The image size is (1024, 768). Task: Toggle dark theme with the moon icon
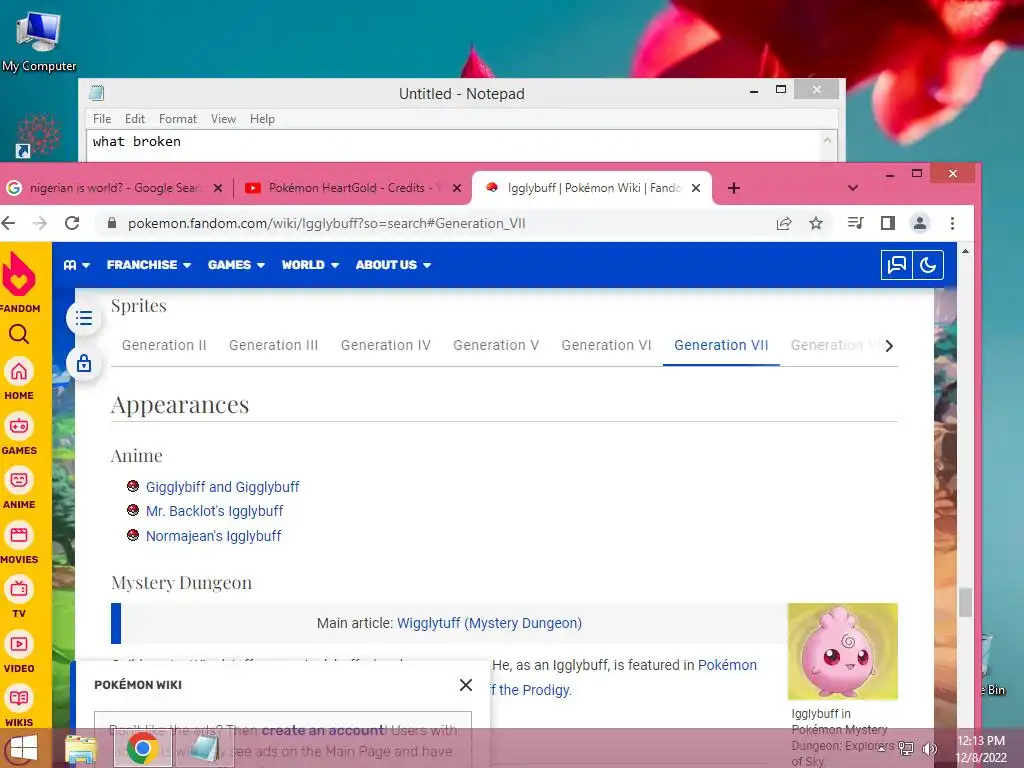point(928,265)
